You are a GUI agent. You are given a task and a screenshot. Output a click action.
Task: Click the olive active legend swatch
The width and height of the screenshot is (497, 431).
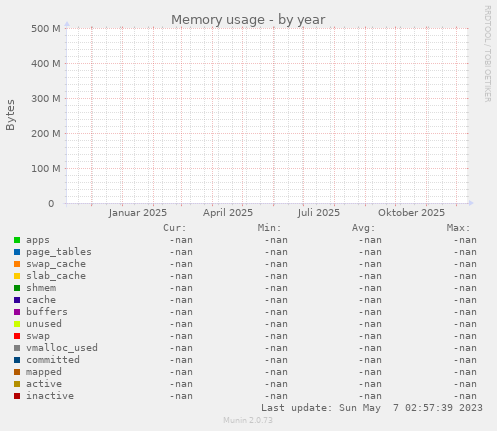click(x=17, y=384)
